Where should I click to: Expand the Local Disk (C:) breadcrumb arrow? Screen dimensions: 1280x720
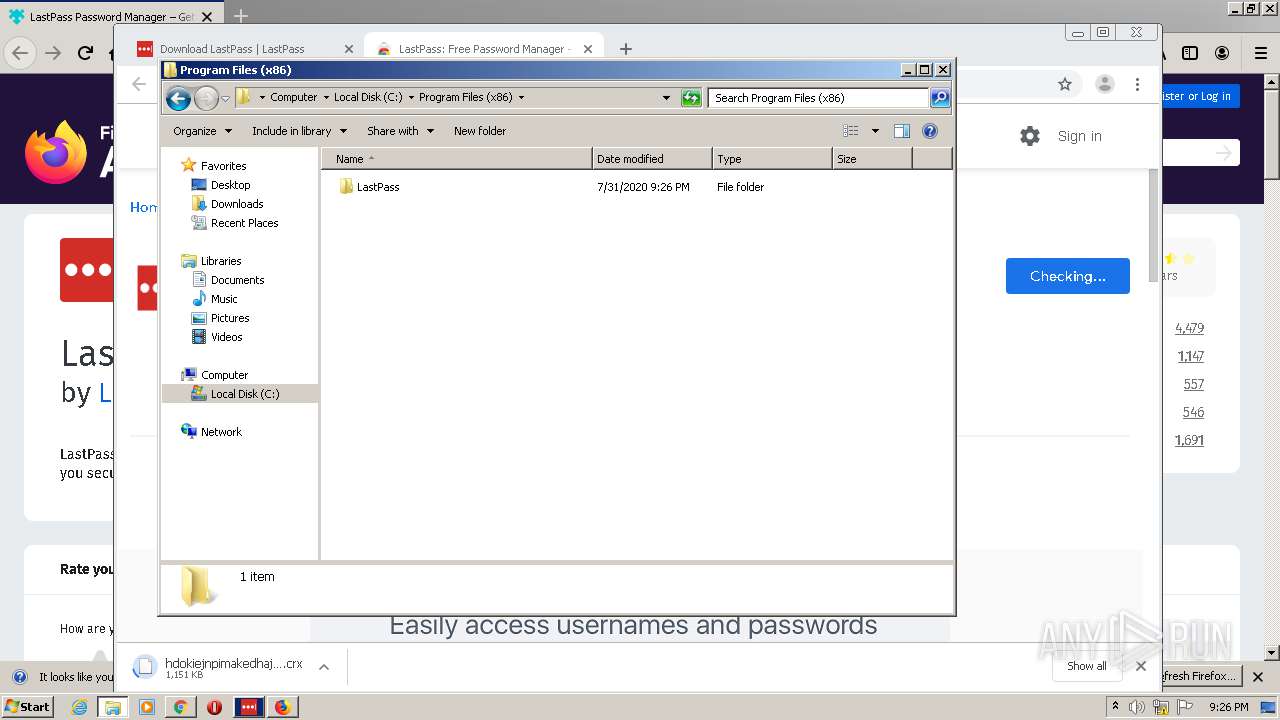(x=411, y=98)
